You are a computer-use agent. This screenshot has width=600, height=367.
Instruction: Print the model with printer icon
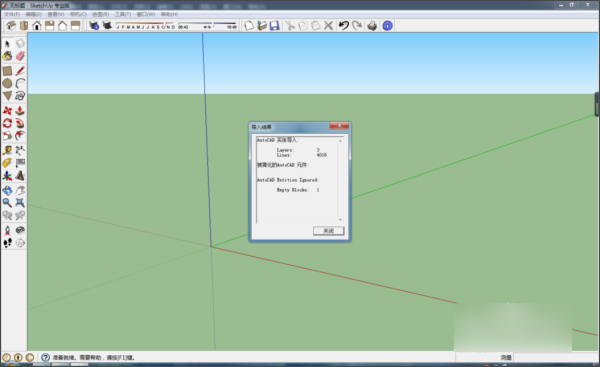(x=372, y=26)
